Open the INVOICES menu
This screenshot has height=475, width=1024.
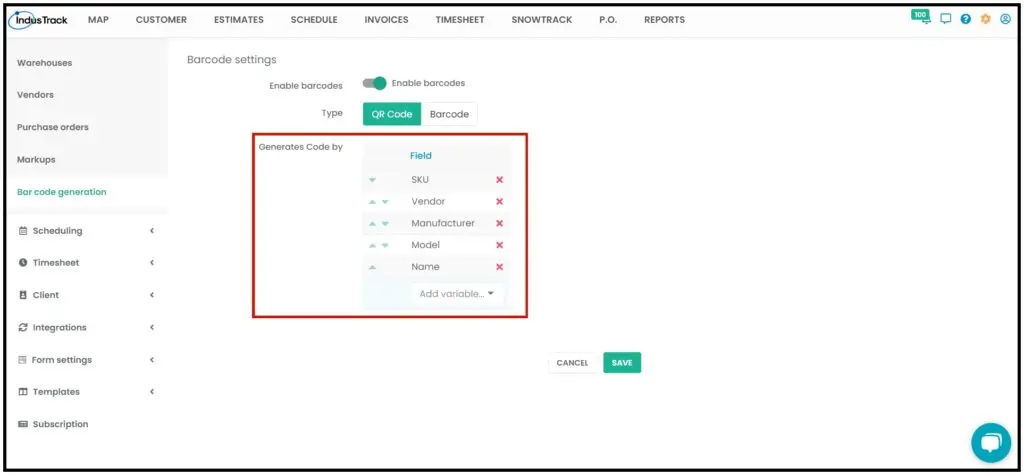[387, 20]
